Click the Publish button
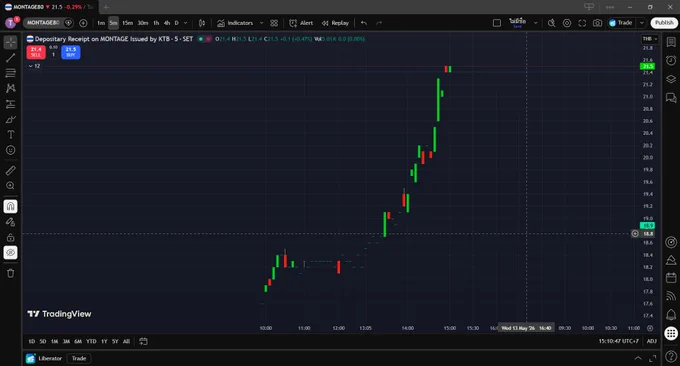The image size is (680, 366). click(x=664, y=23)
